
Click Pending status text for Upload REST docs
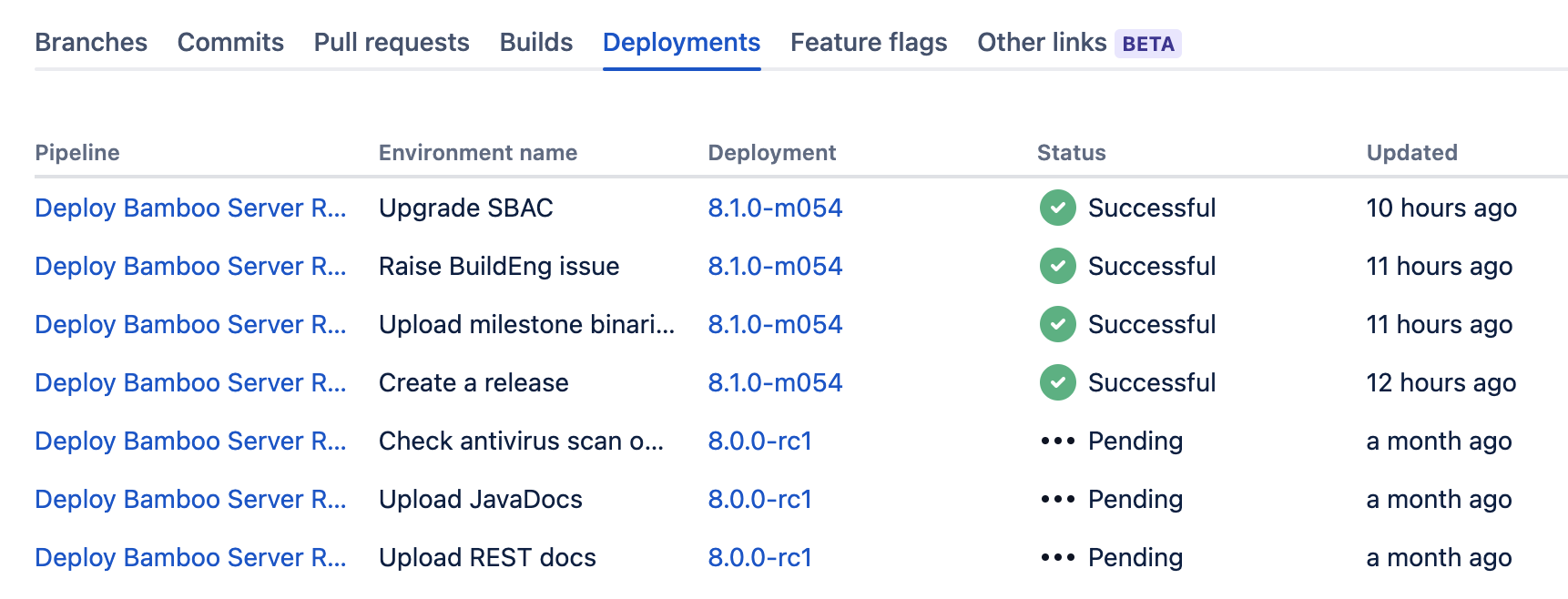click(1135, 557)
